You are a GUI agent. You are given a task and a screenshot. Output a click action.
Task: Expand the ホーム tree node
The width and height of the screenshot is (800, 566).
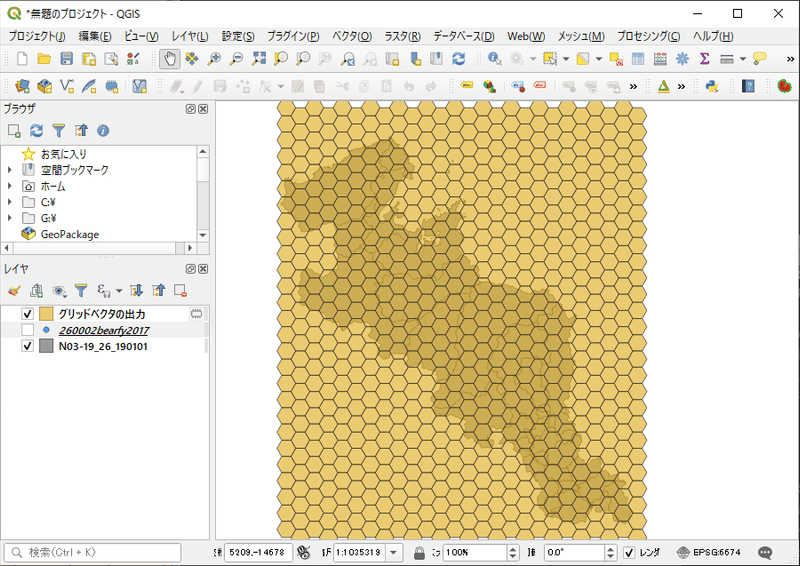click(x=9, y=186)
